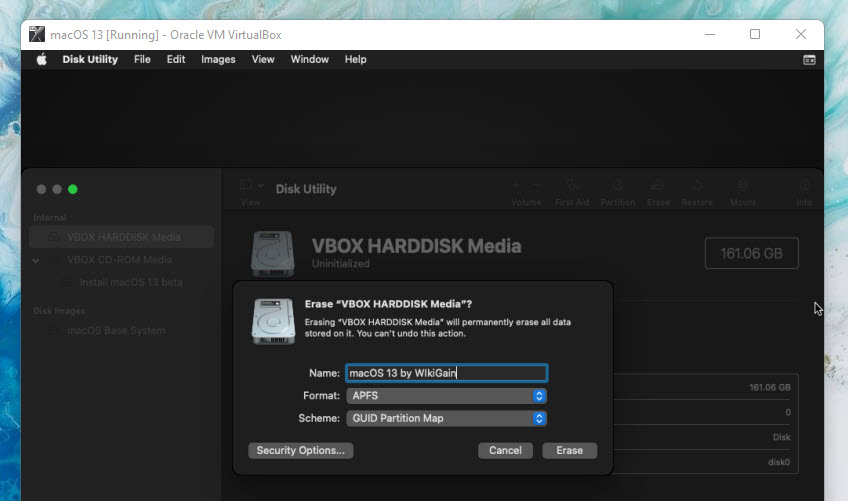848x501 pixels.
Task: Click the VBOX HARDDISK Media heading text
Action: click(x=416, y=246)
